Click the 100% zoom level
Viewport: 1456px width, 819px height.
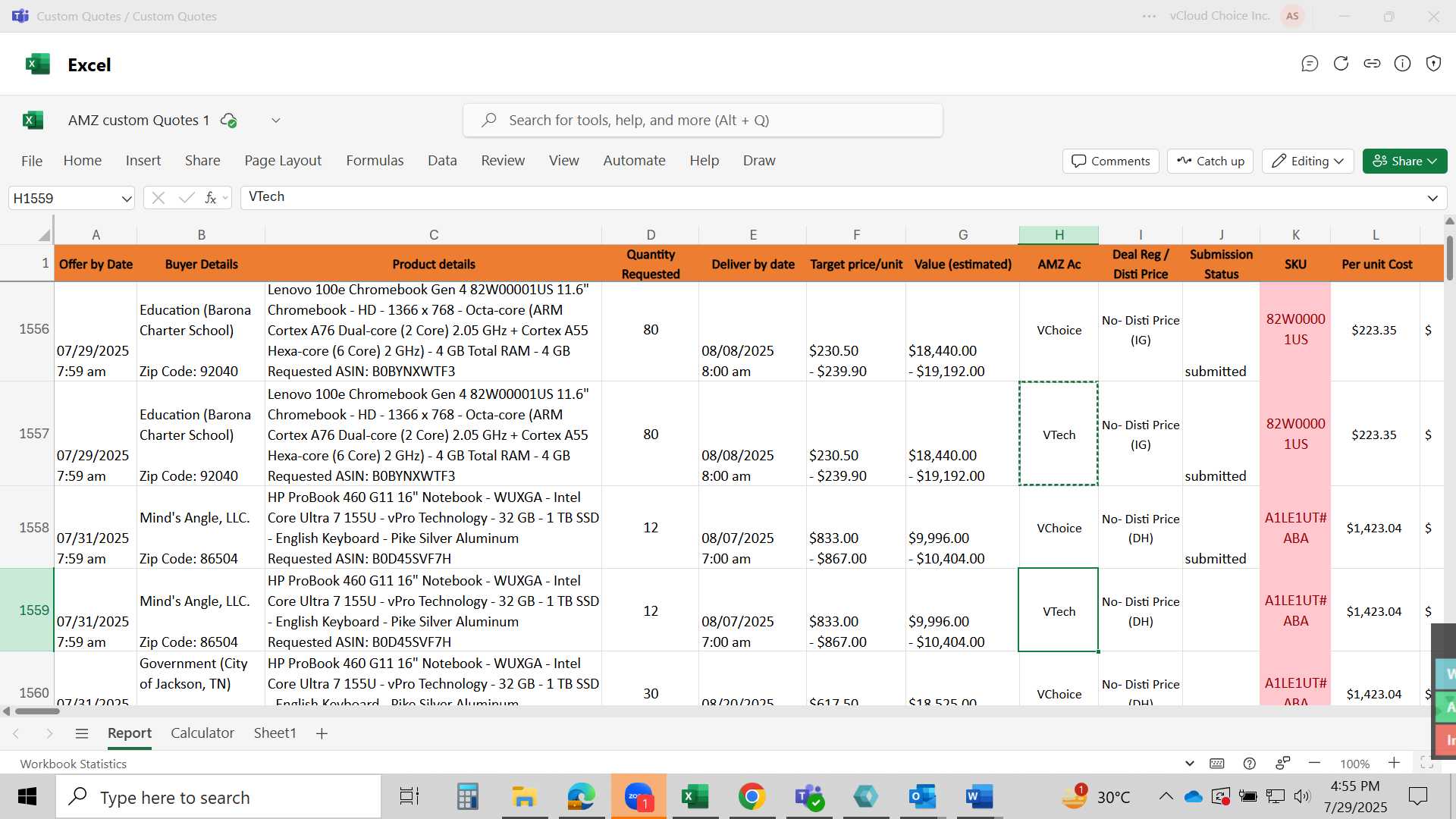1354,764
